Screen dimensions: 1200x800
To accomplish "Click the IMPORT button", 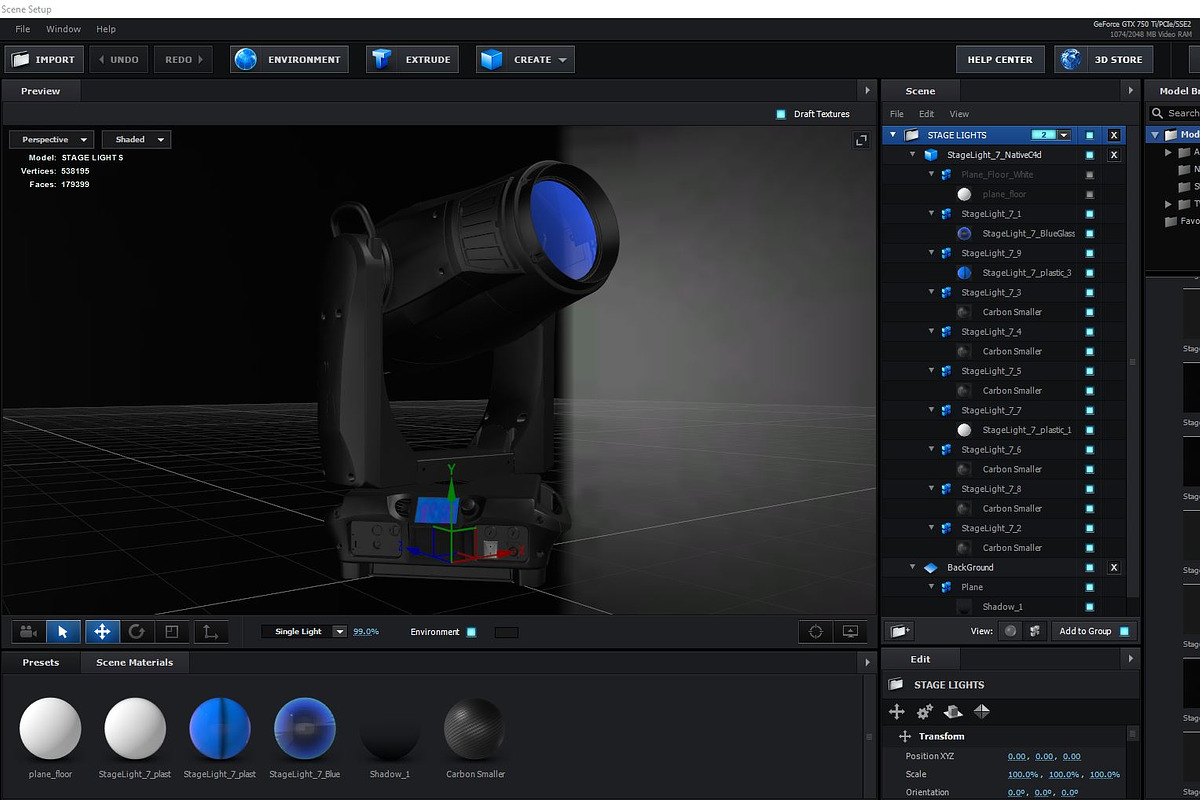I will [44, 60].
